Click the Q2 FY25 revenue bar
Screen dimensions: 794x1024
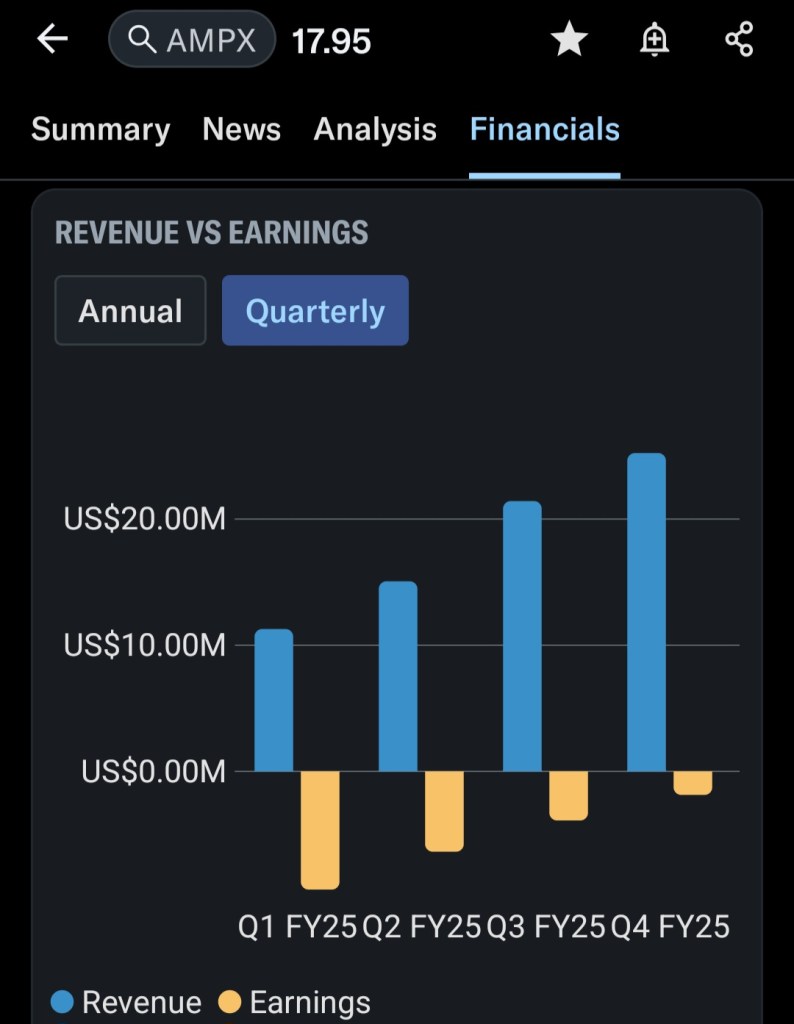(x=398, y=676)
